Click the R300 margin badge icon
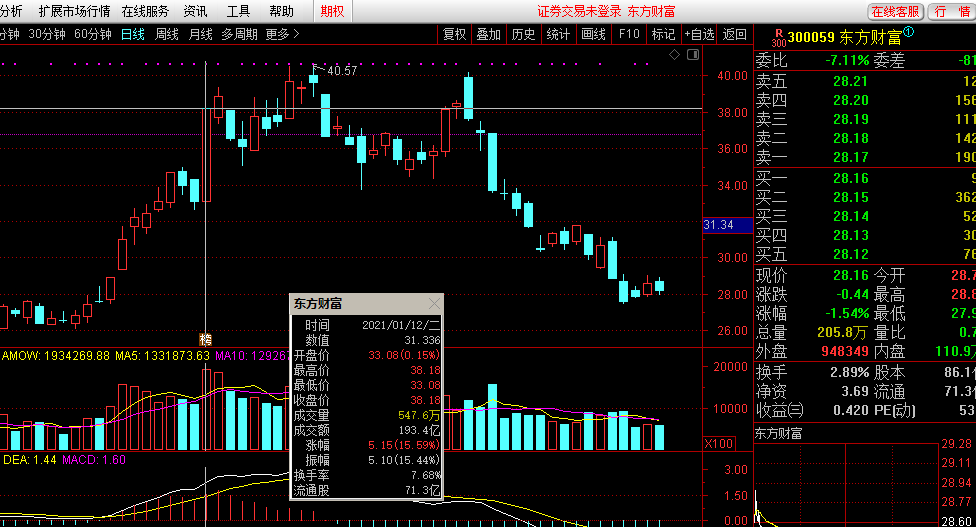The height and width of the screenshot is (527, 976). 779,38
